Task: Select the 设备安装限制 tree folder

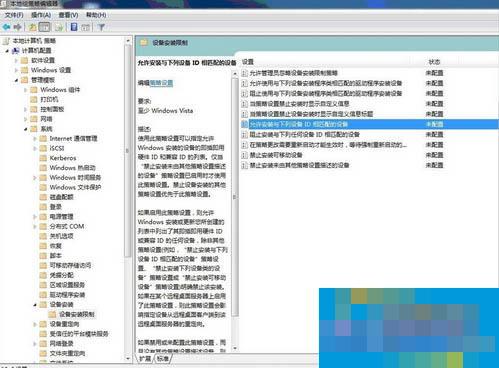Action: [77, 314]
